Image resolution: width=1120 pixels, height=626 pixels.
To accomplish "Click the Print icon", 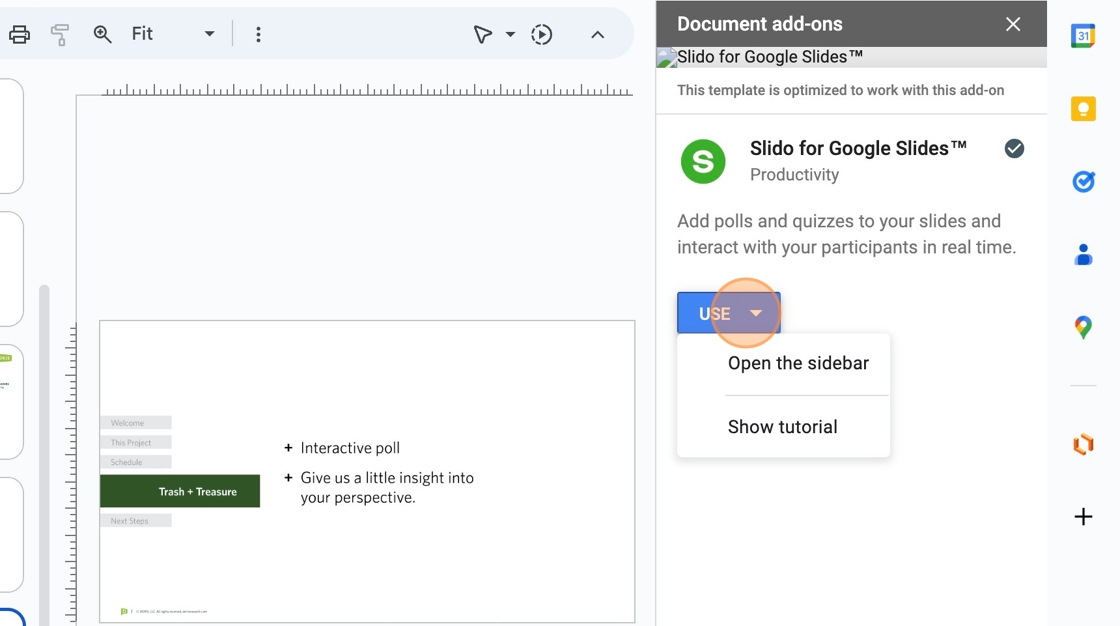I will pos(19,35).
